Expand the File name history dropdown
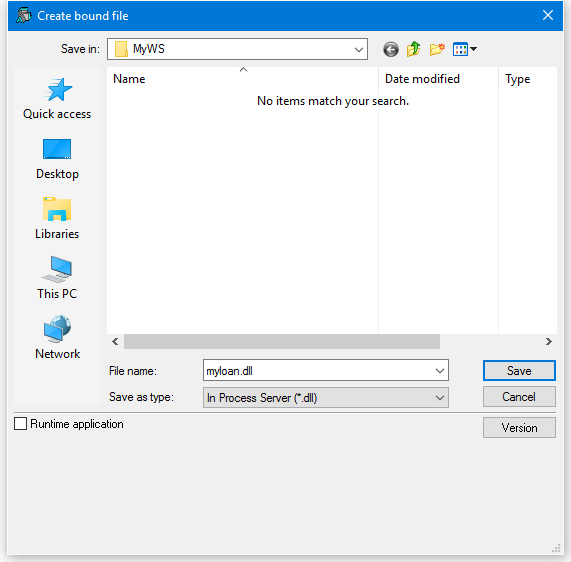The image size is (571, 562). [440, 371]
